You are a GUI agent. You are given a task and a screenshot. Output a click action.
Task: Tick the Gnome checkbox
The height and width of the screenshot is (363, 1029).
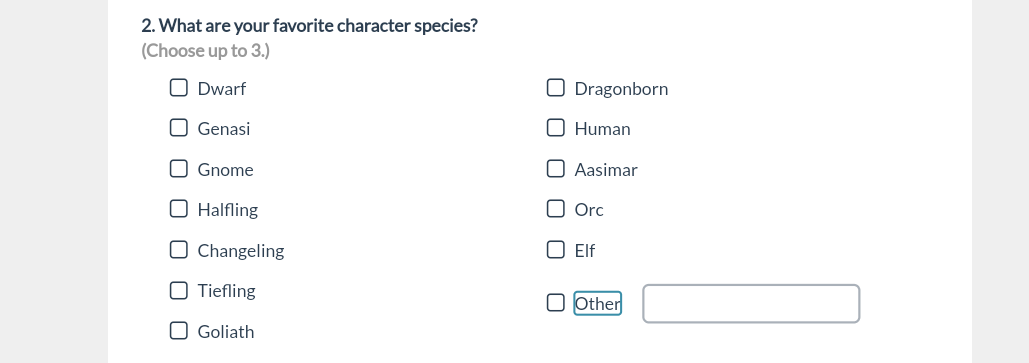click(178, 169)
